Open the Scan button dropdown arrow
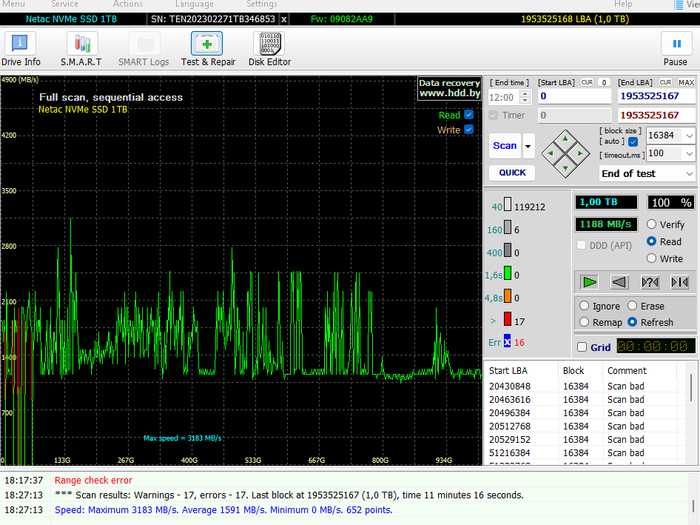 [529, 146]
